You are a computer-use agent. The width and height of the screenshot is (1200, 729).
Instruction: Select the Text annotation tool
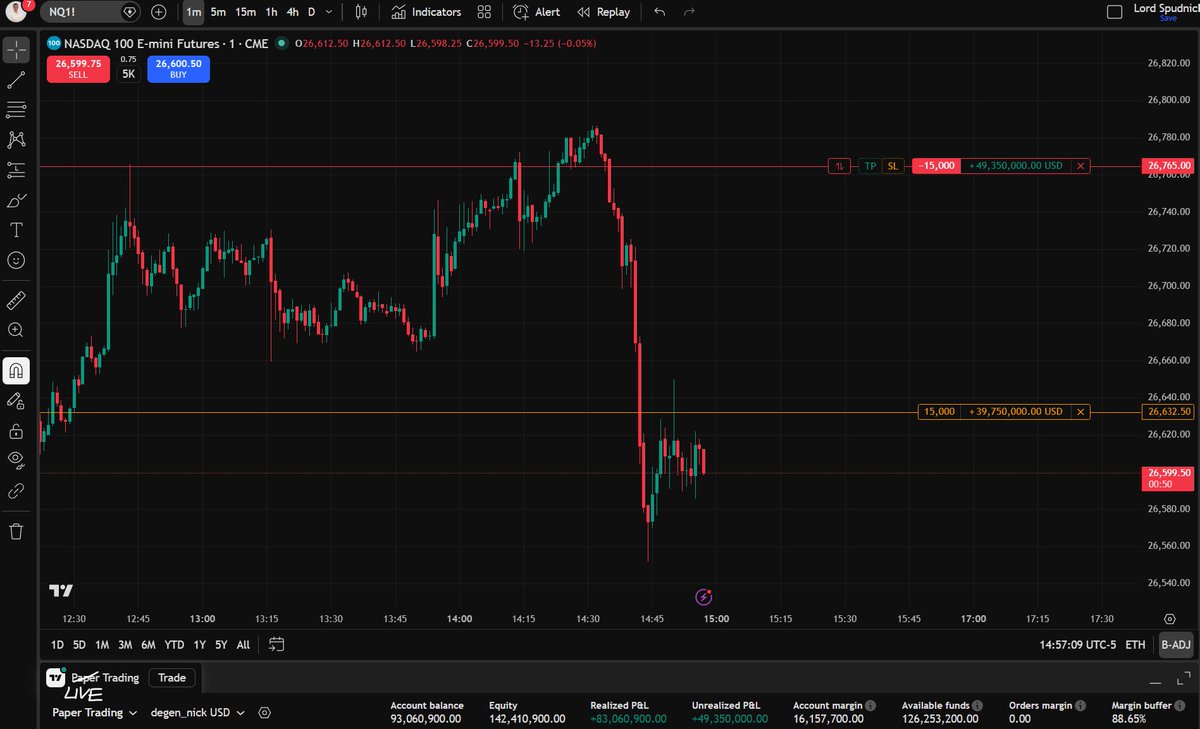pyautogui.click(x=16, y=230)
